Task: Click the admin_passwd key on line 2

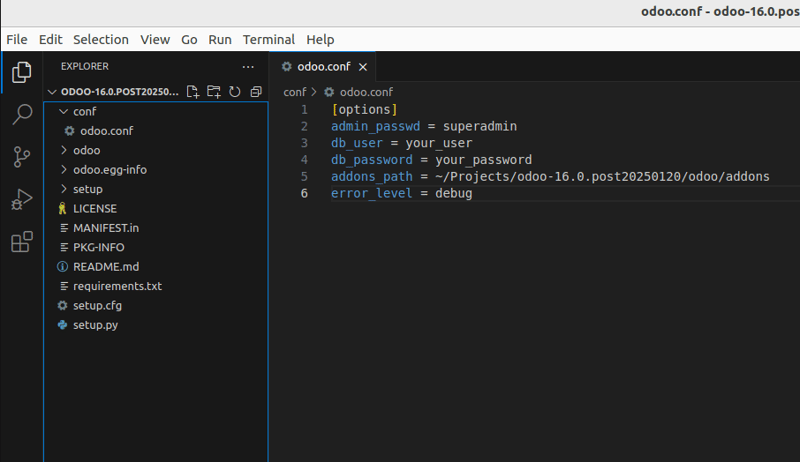Action: [376, 126]
